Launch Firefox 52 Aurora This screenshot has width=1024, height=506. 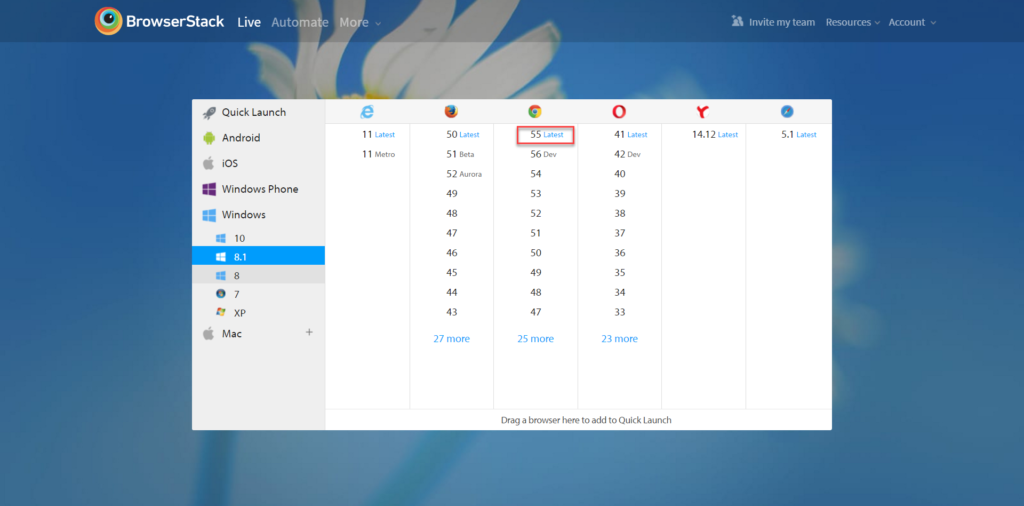point(464,174)
